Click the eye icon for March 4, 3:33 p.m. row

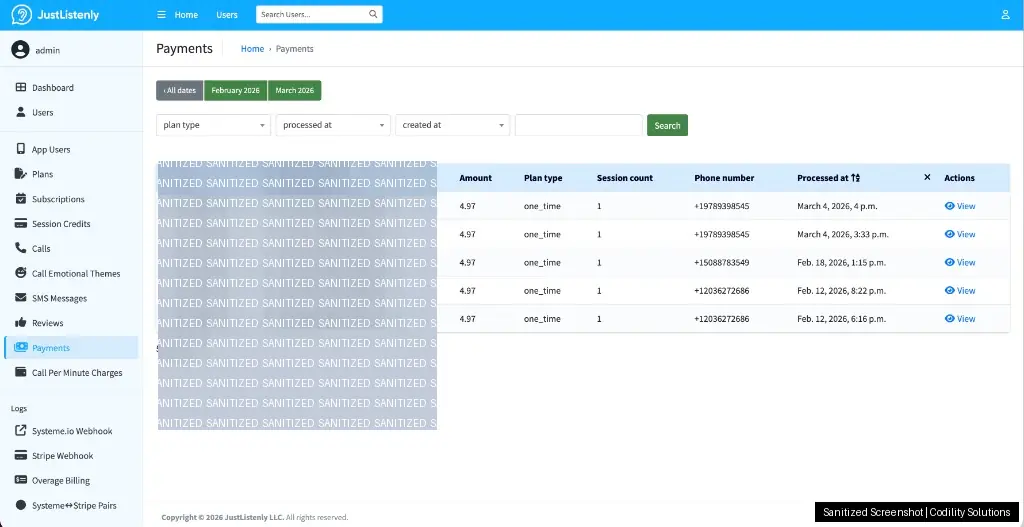point(950,234)
